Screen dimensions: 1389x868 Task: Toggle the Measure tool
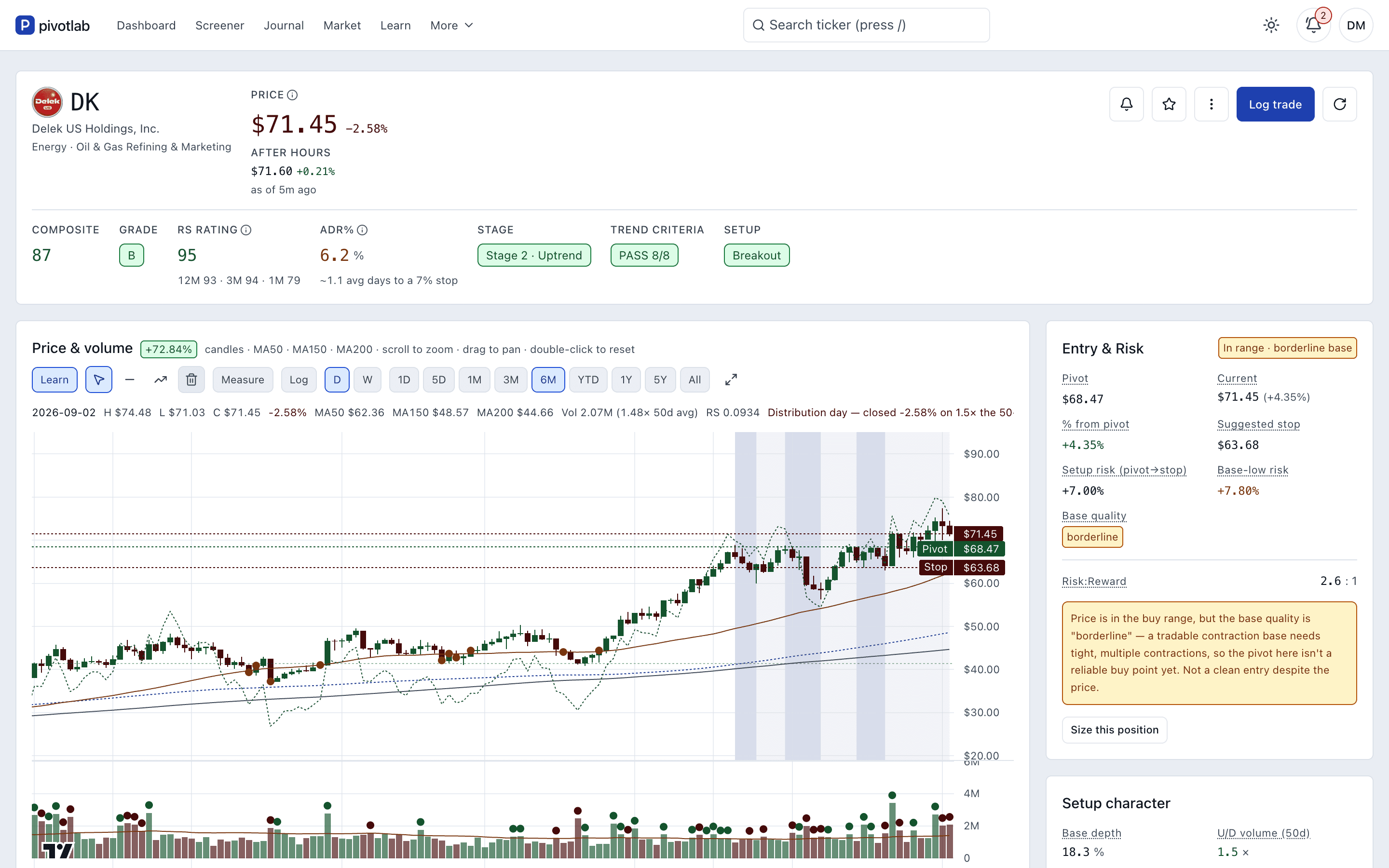pos(243,380)
